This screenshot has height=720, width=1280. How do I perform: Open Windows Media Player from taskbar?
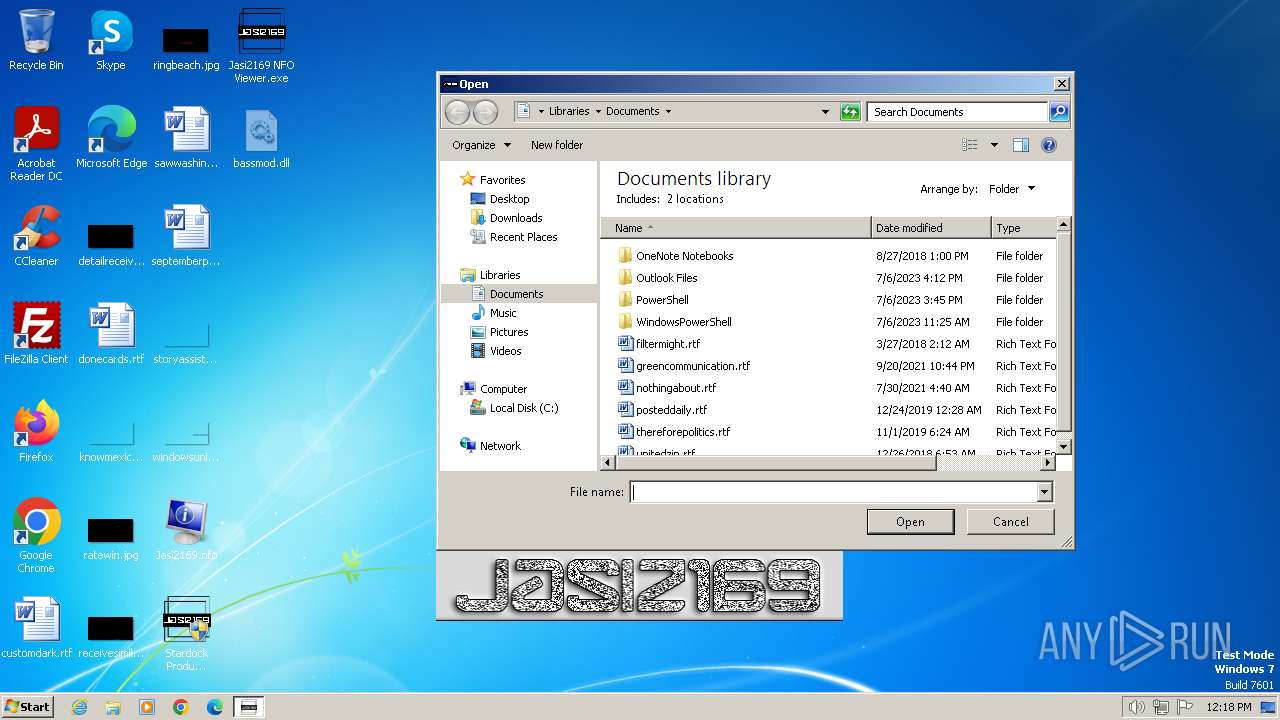point(147,707)
